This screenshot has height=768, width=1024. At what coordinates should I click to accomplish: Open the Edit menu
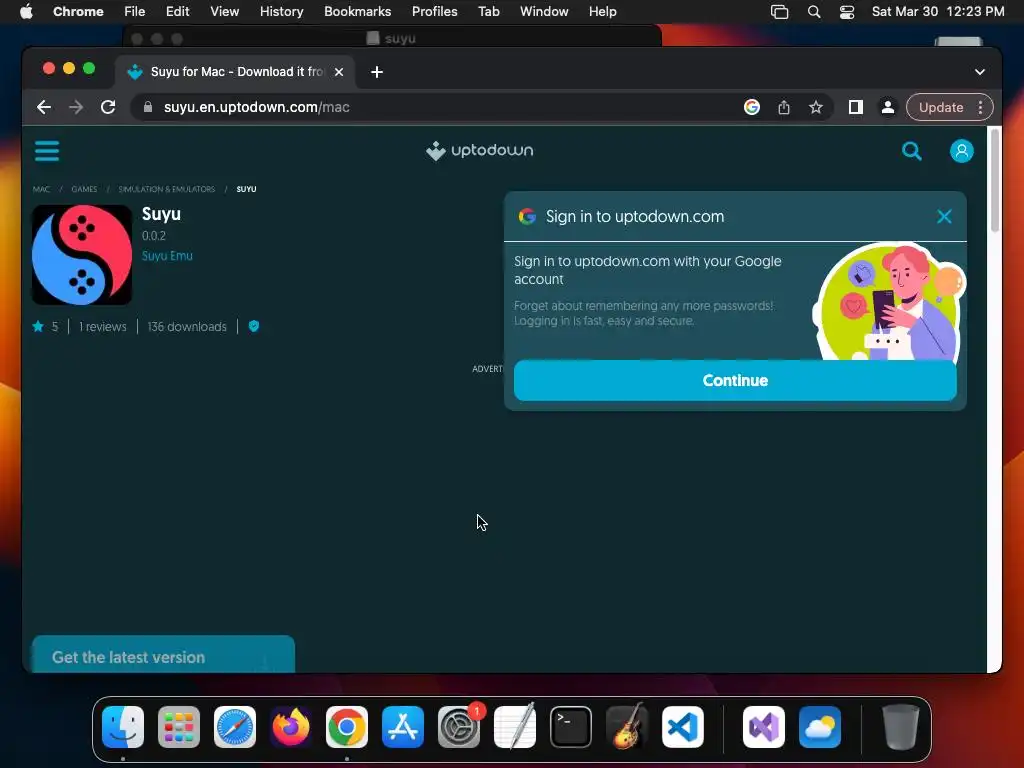point(177,11)
